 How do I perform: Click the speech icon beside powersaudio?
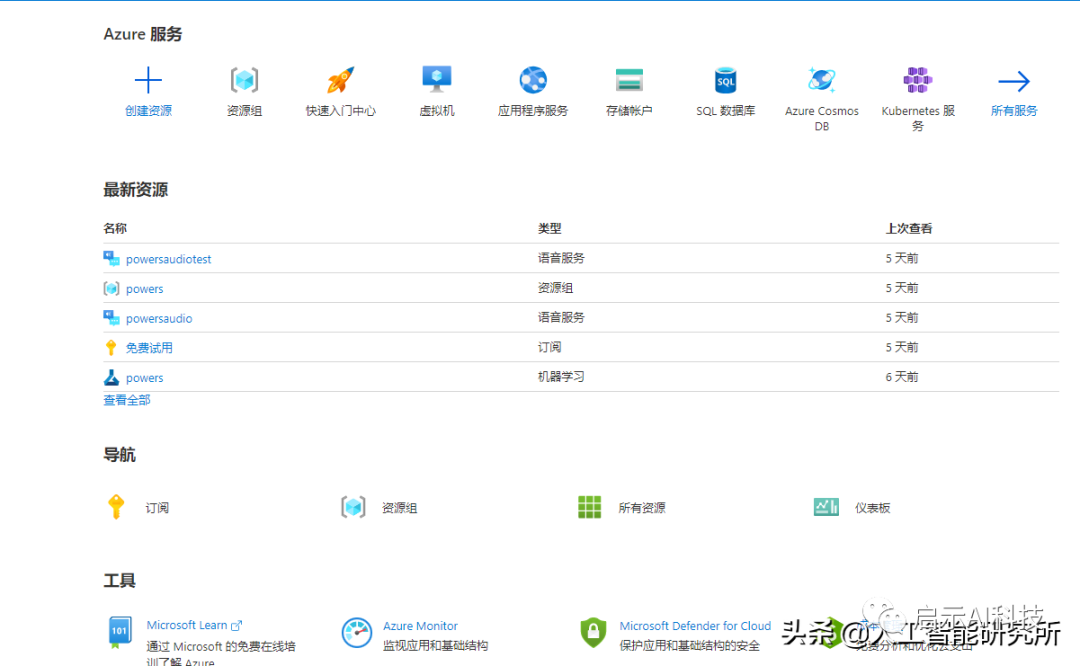[111, 318]
